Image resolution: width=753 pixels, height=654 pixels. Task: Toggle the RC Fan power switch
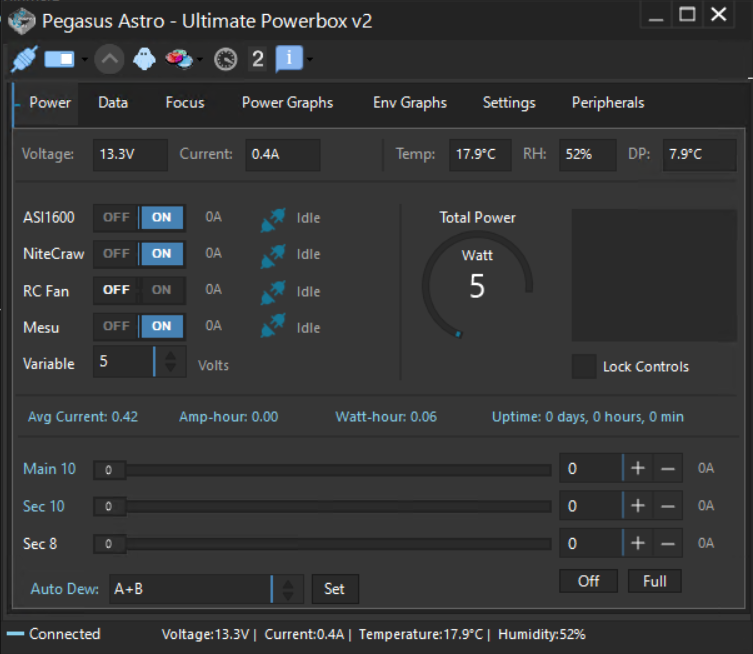139,290
